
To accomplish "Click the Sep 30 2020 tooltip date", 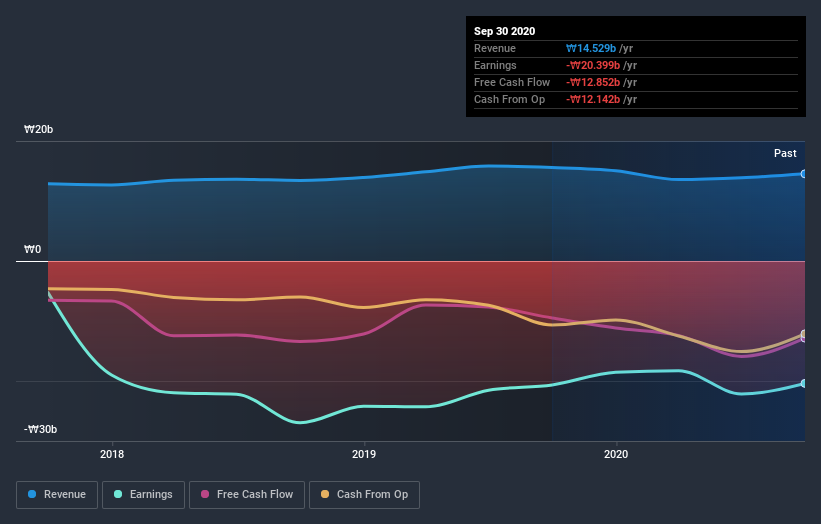I will point(504,31).
